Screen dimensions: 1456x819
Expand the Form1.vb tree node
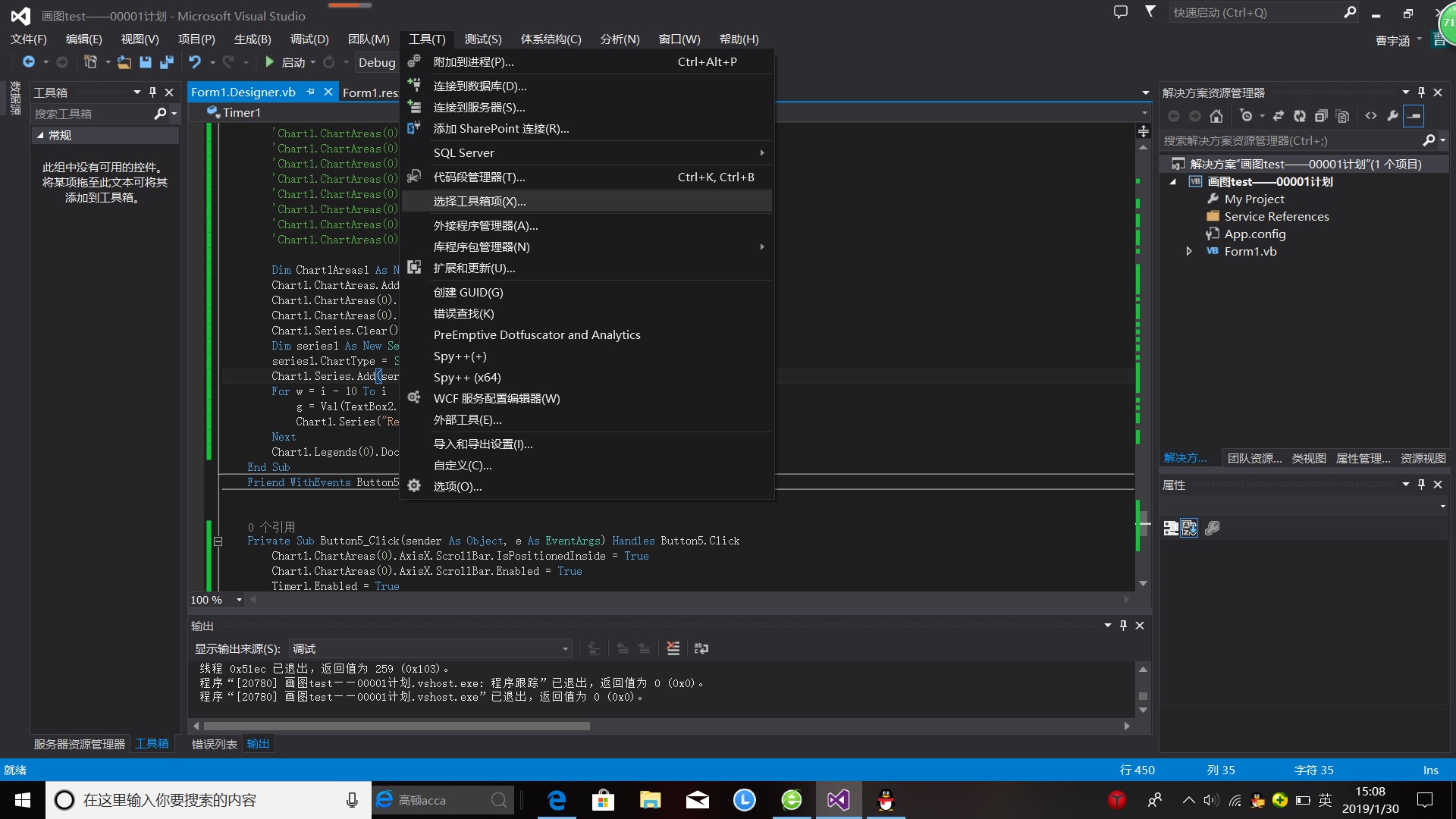1189,251
